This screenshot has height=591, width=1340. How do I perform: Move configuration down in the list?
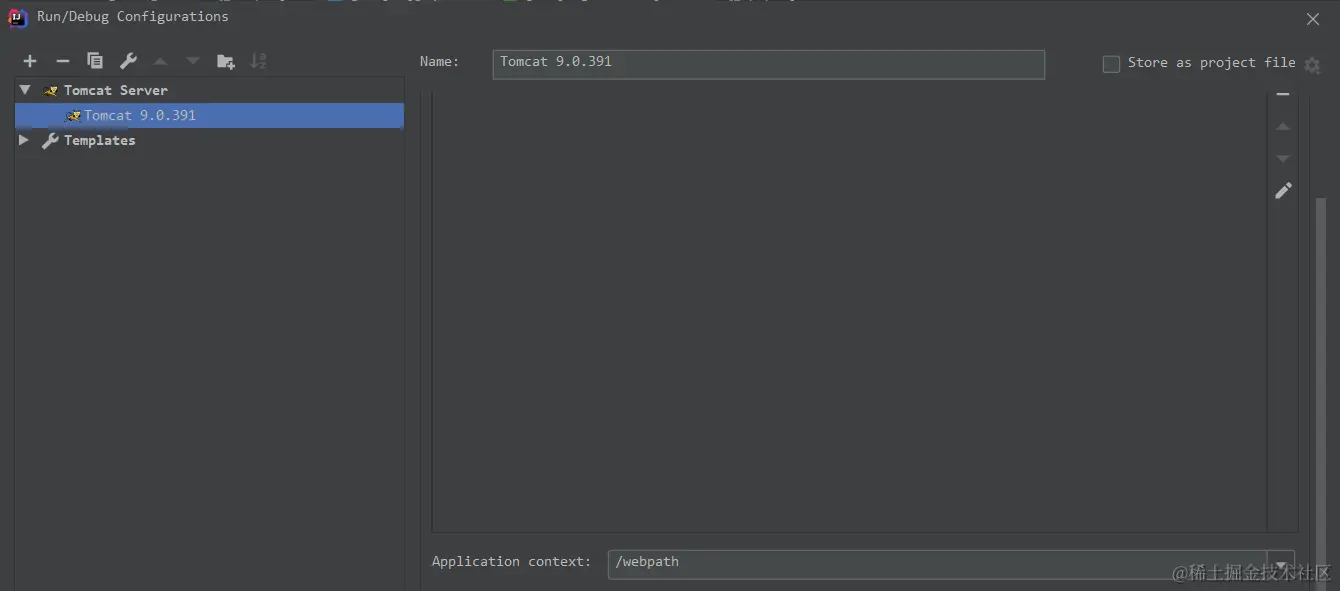(x=193, y=61)
